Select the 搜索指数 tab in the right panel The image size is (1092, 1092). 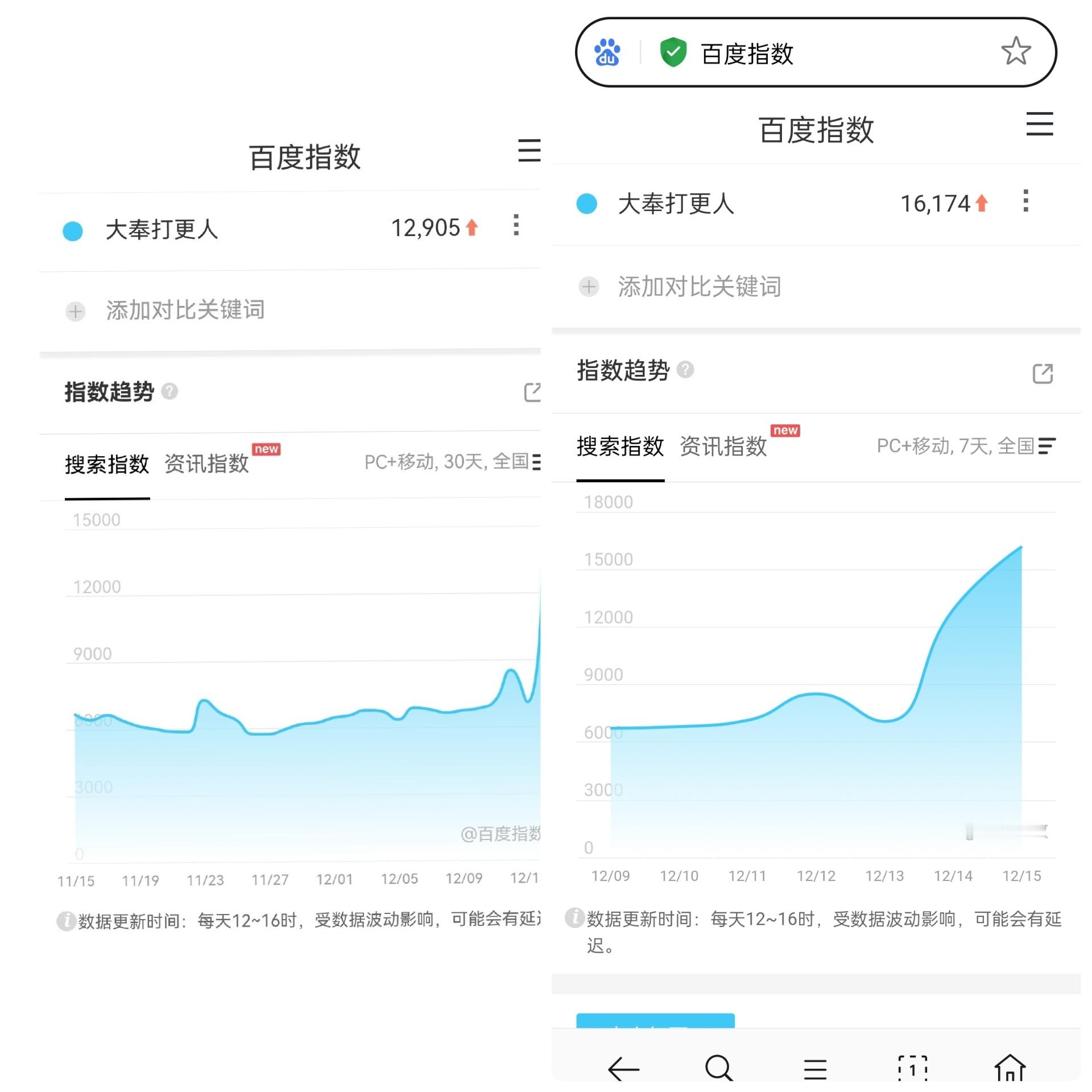click(x=621, y=446)
